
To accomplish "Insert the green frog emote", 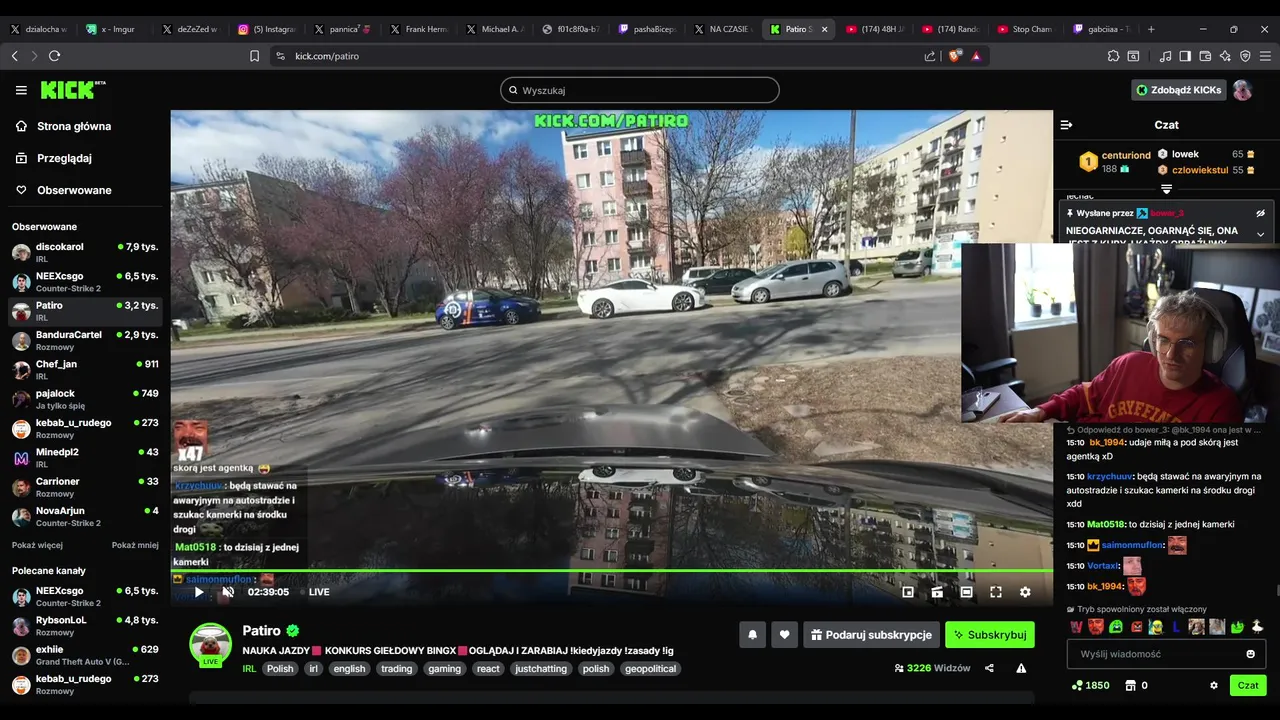I will coord(1116,627).
